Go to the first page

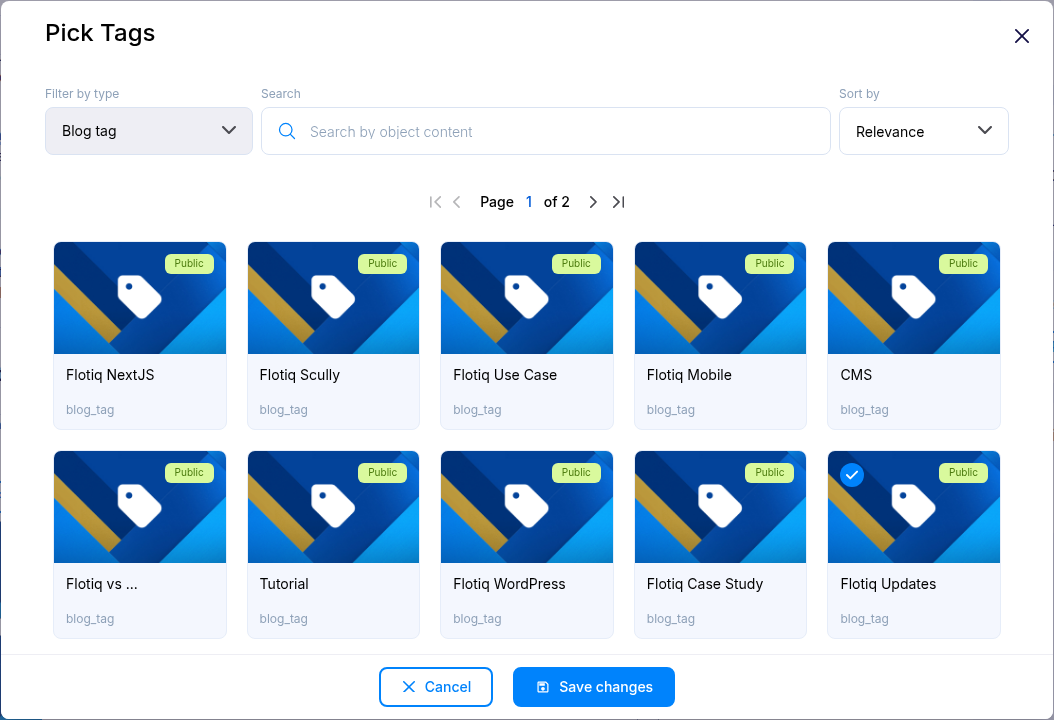tap(435, 202)
